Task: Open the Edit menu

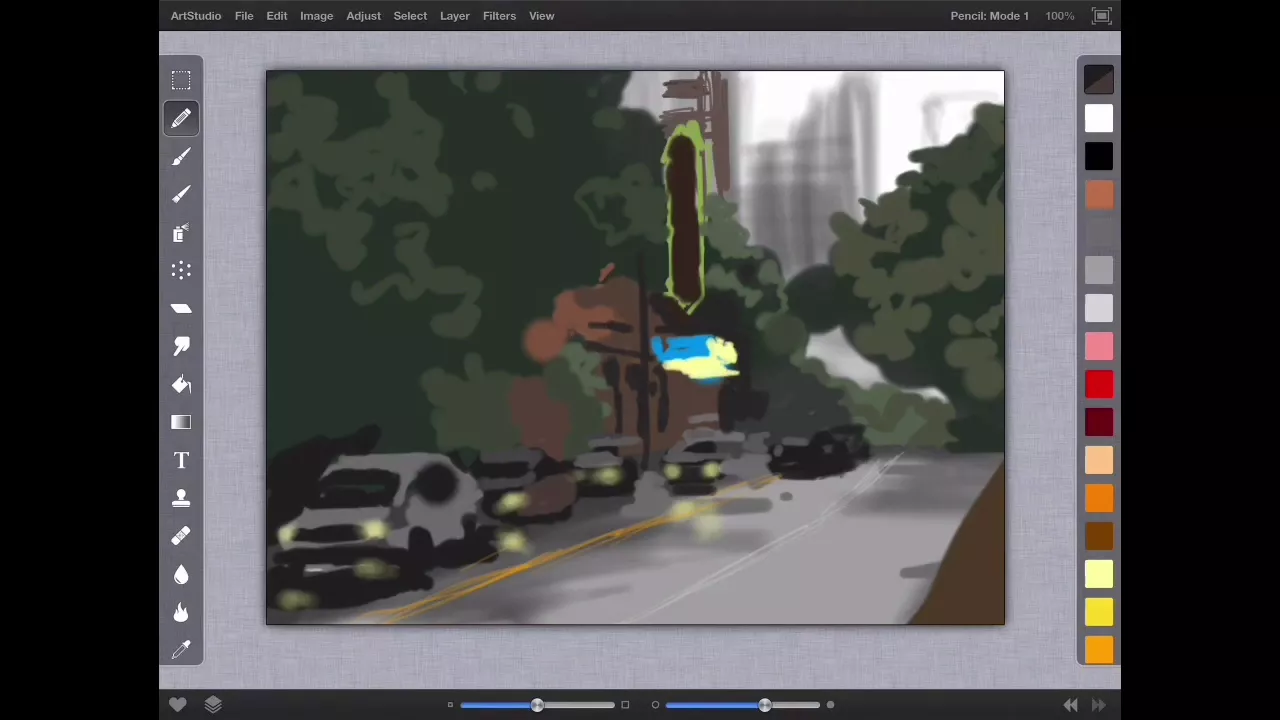Action: click(x=277, y=16)
